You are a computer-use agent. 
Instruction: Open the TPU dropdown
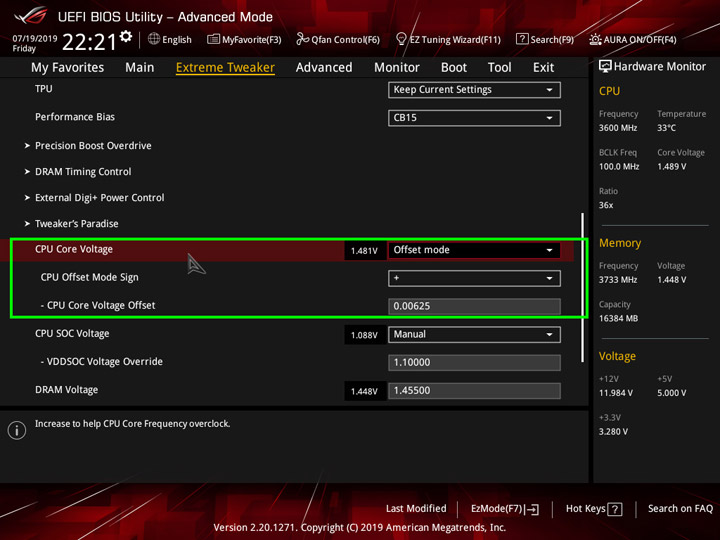click(x=474, y=90)
